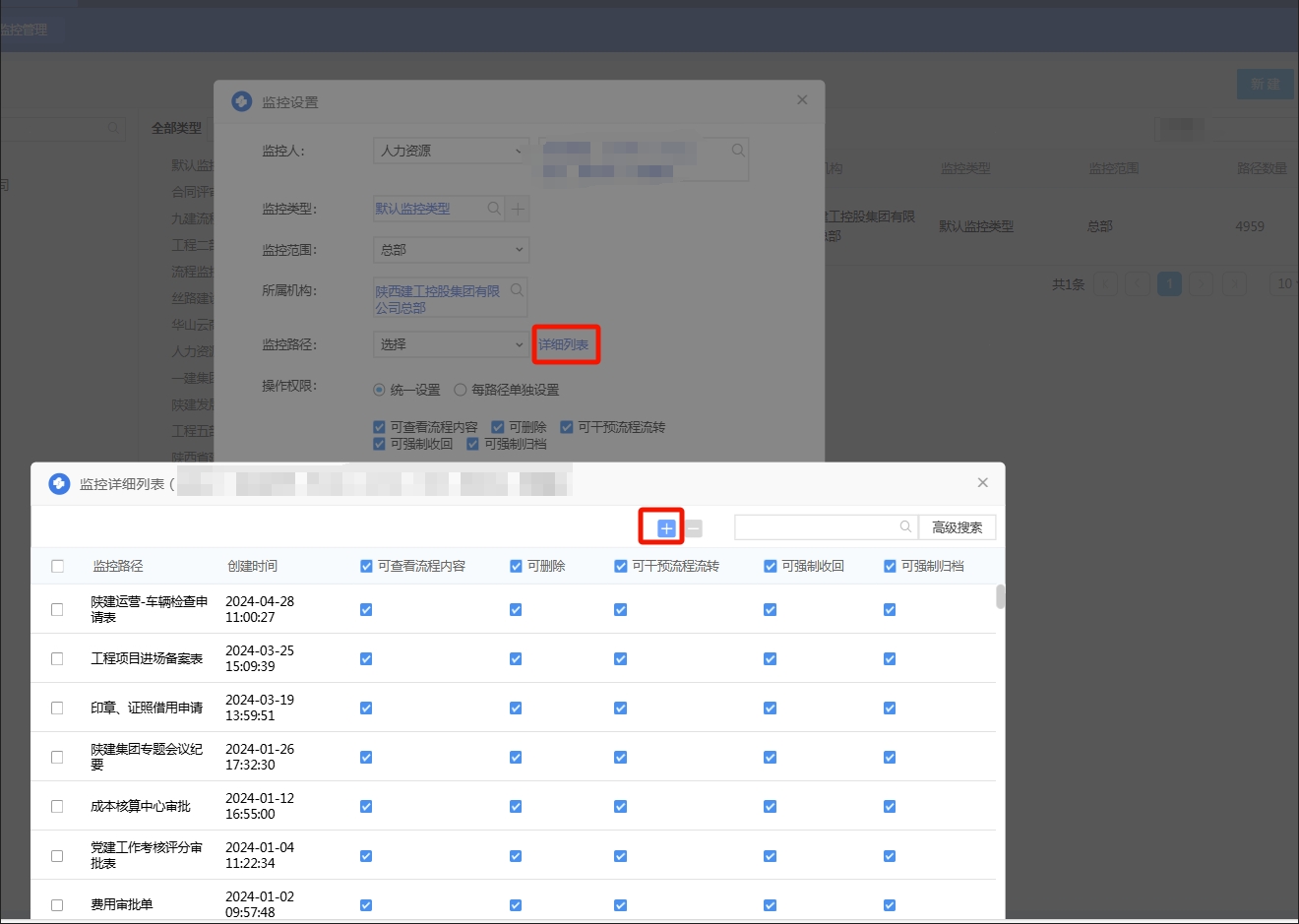Toggle 可删除 column header checkbox
This screenshot has height=924, width=1299.
click(516, 567)
